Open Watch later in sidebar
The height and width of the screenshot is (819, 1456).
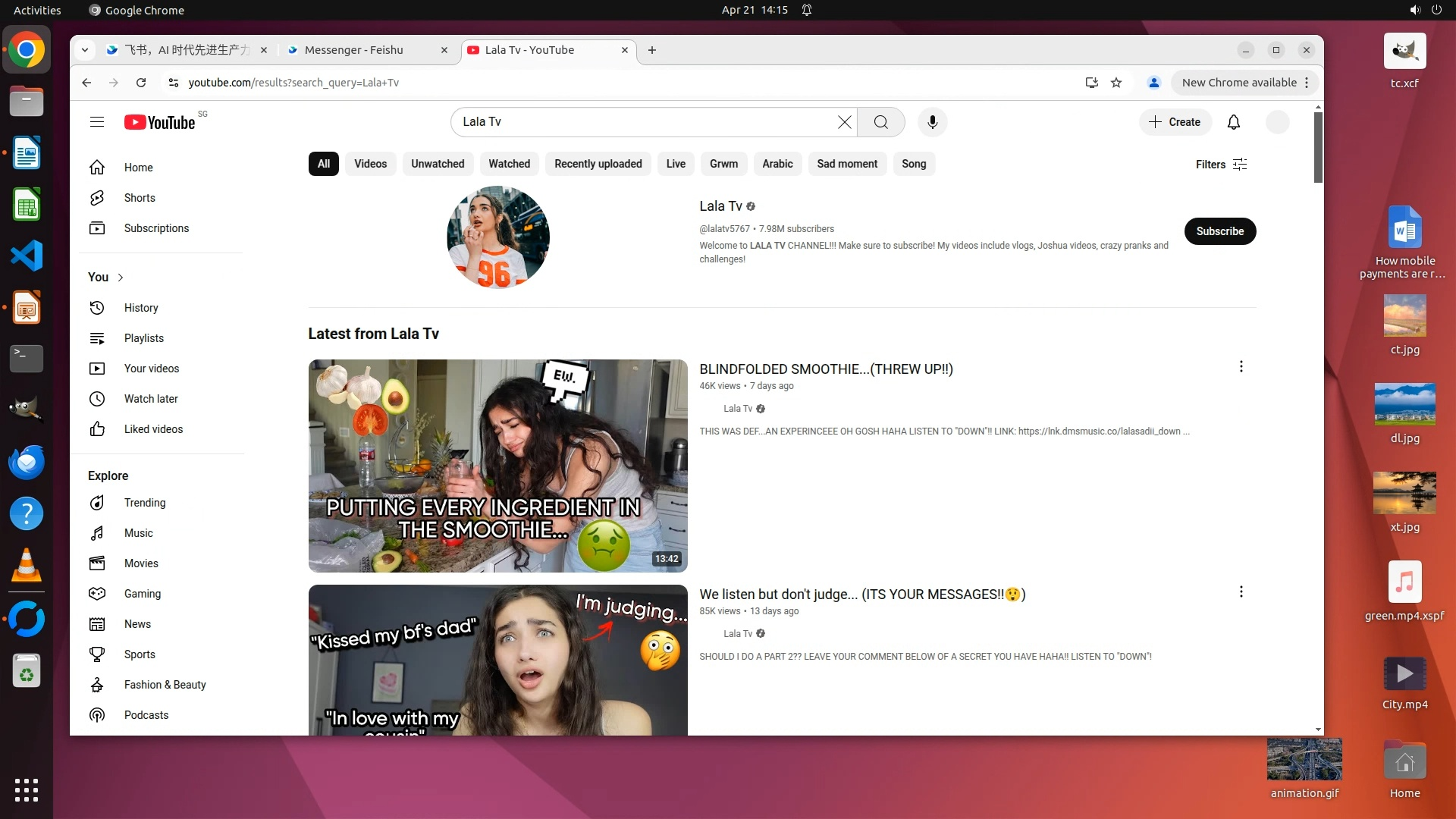click(151, 399)
